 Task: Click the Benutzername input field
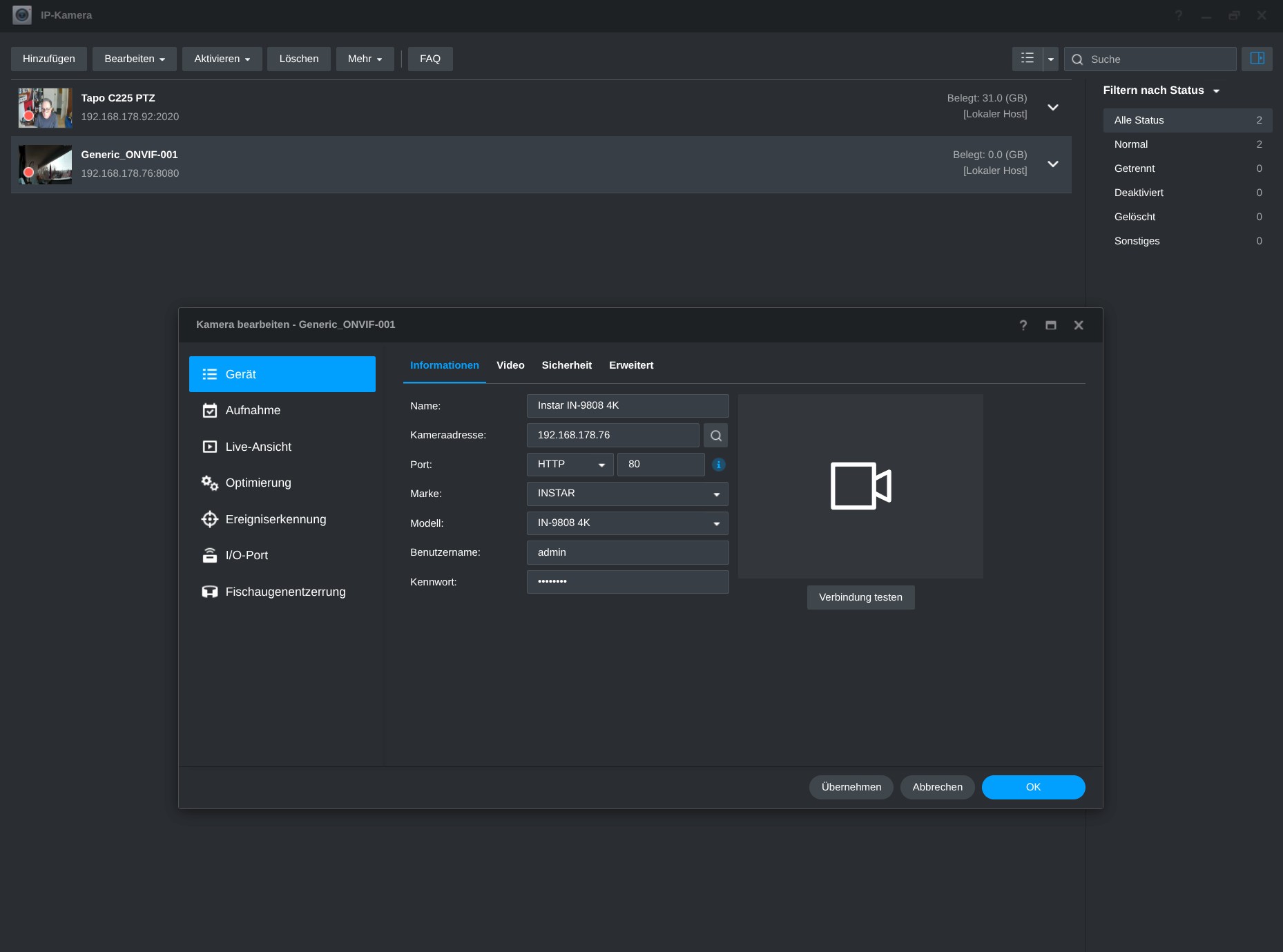(627, 552)
